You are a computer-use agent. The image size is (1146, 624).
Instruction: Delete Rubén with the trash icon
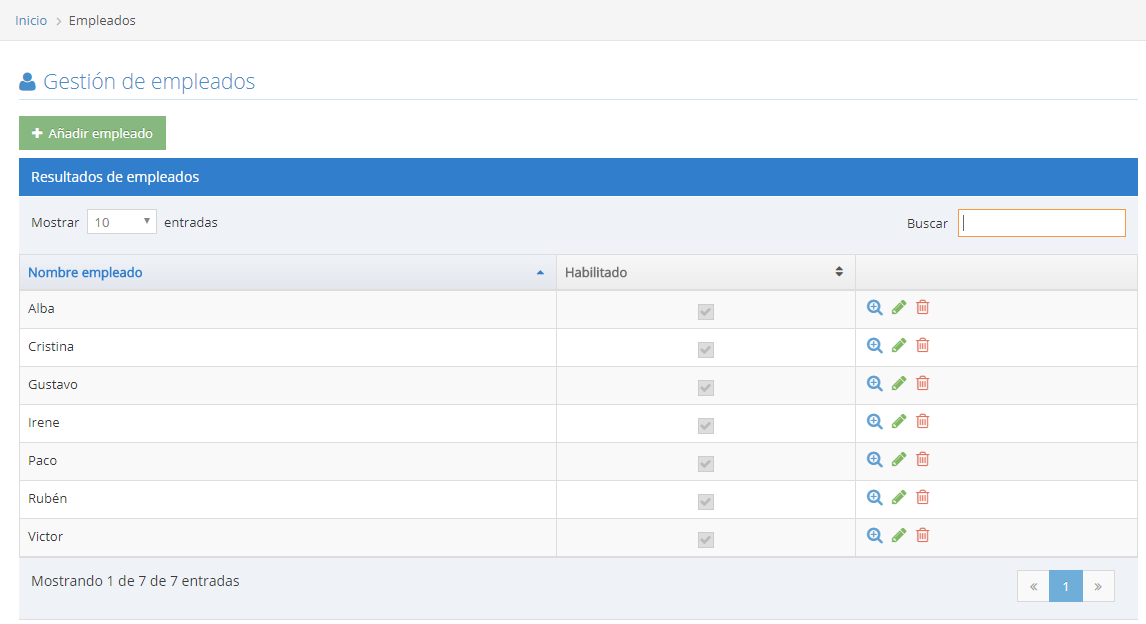[x=923, y=497]
